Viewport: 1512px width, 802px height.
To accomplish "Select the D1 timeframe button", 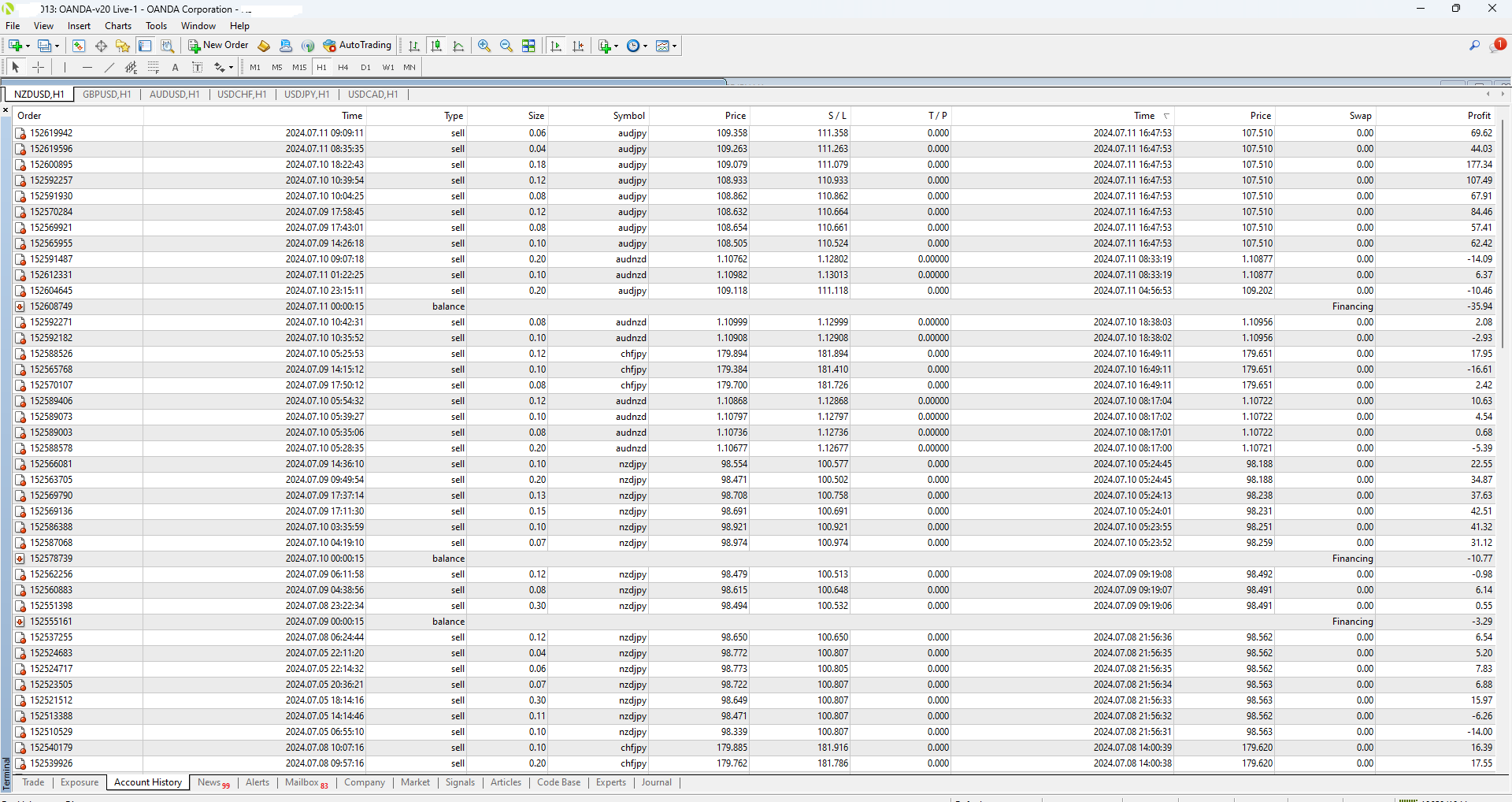I will [x=365, y=67].
